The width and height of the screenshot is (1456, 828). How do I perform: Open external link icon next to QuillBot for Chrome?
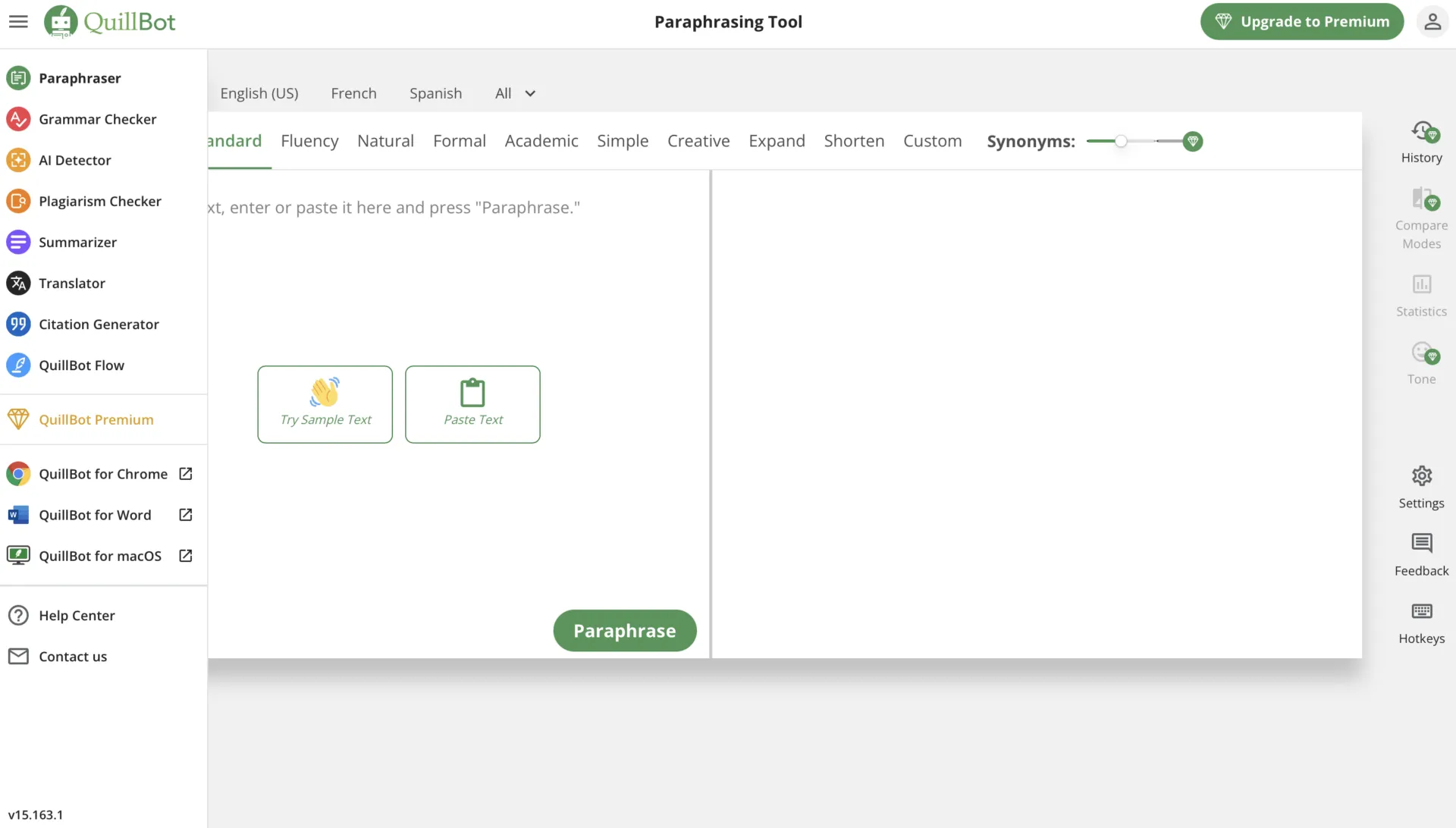pos(186,474)
